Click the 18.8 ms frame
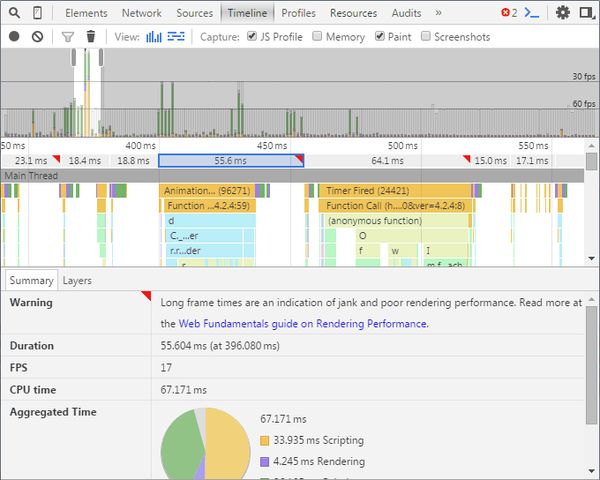This screenshot has width=600, height=480. pyautogui.click(x=134, y=161)
